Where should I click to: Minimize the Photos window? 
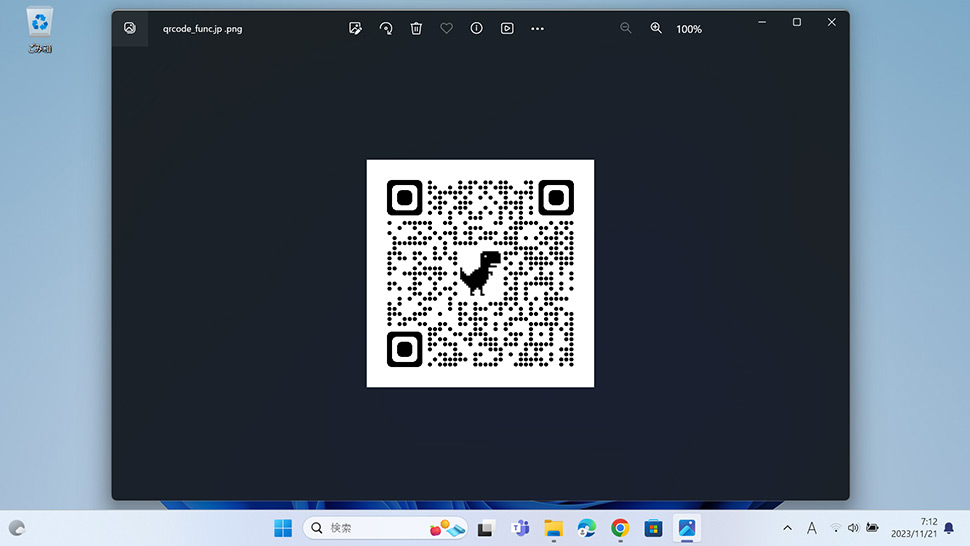point(762,22)
